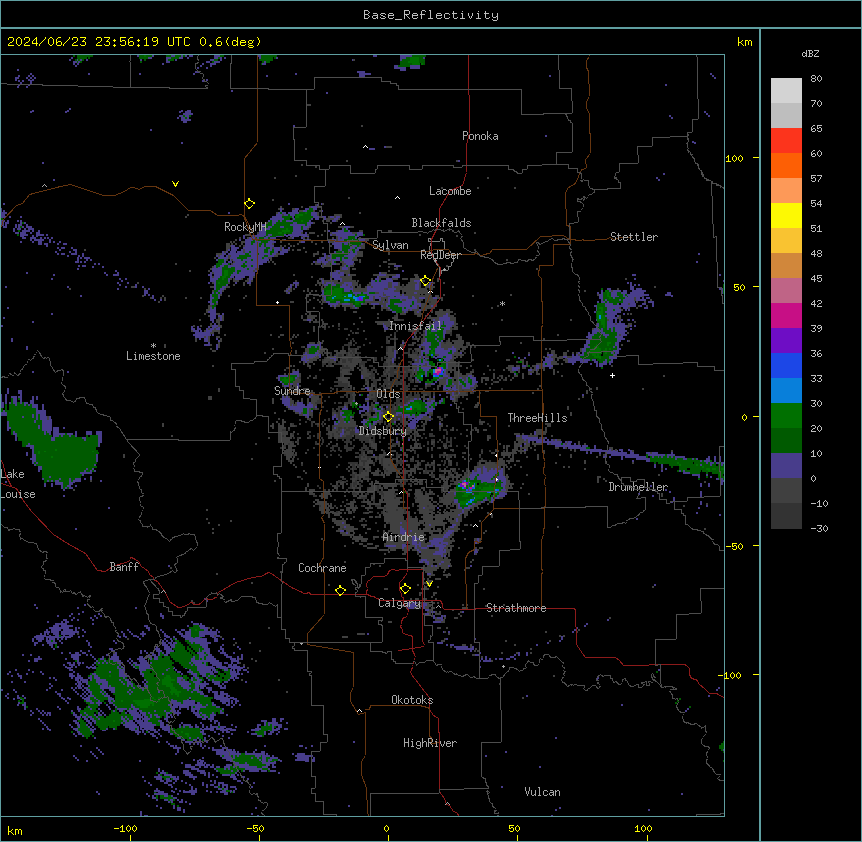Click the -30 value on the dBZ legend

pos(819,528)
